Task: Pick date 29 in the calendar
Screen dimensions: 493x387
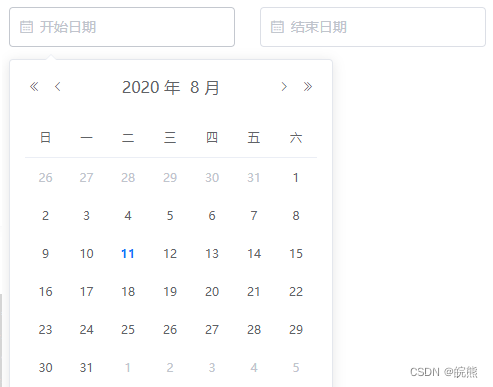Action: click(296, 330)
